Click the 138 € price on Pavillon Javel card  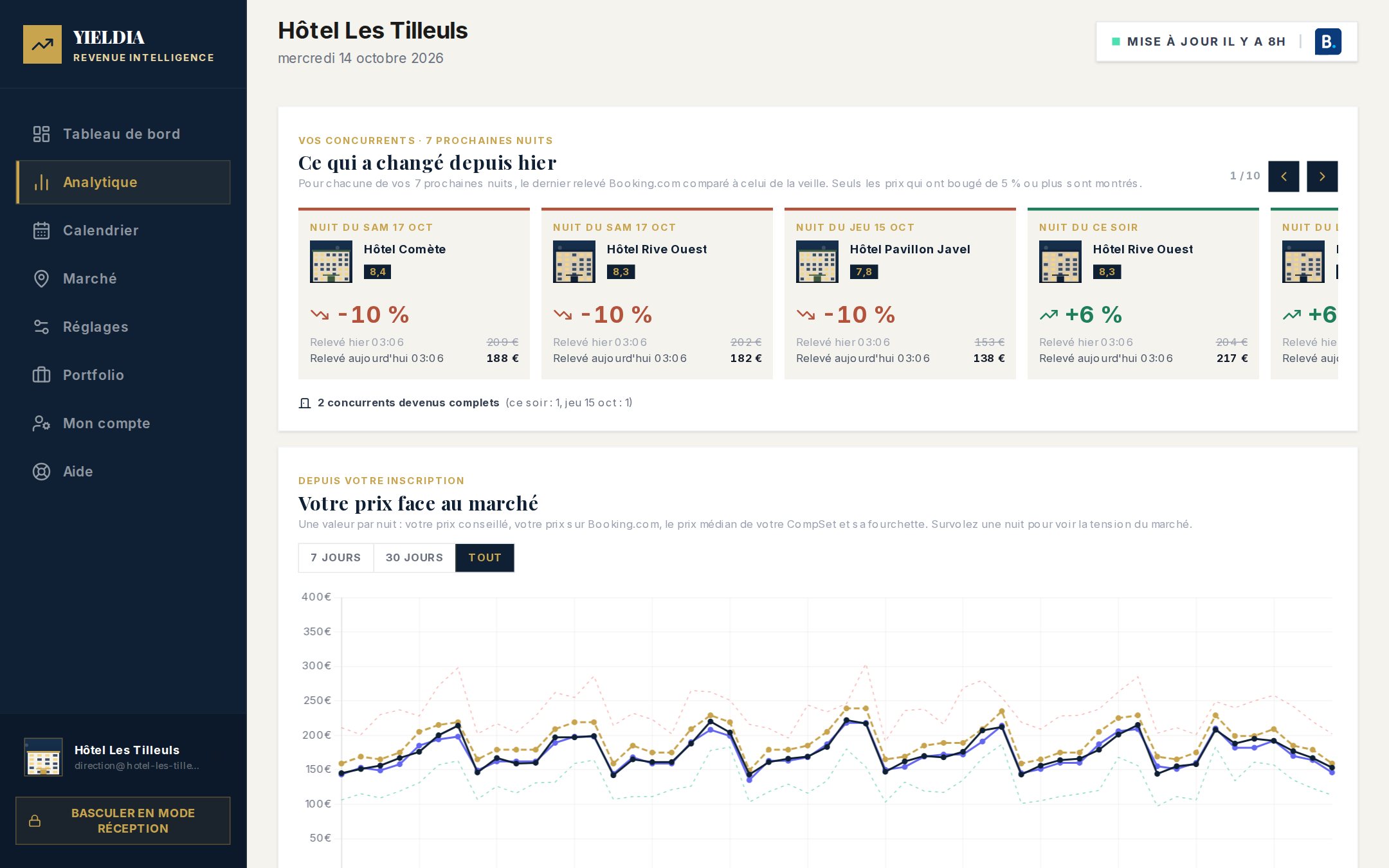(988, 358)
